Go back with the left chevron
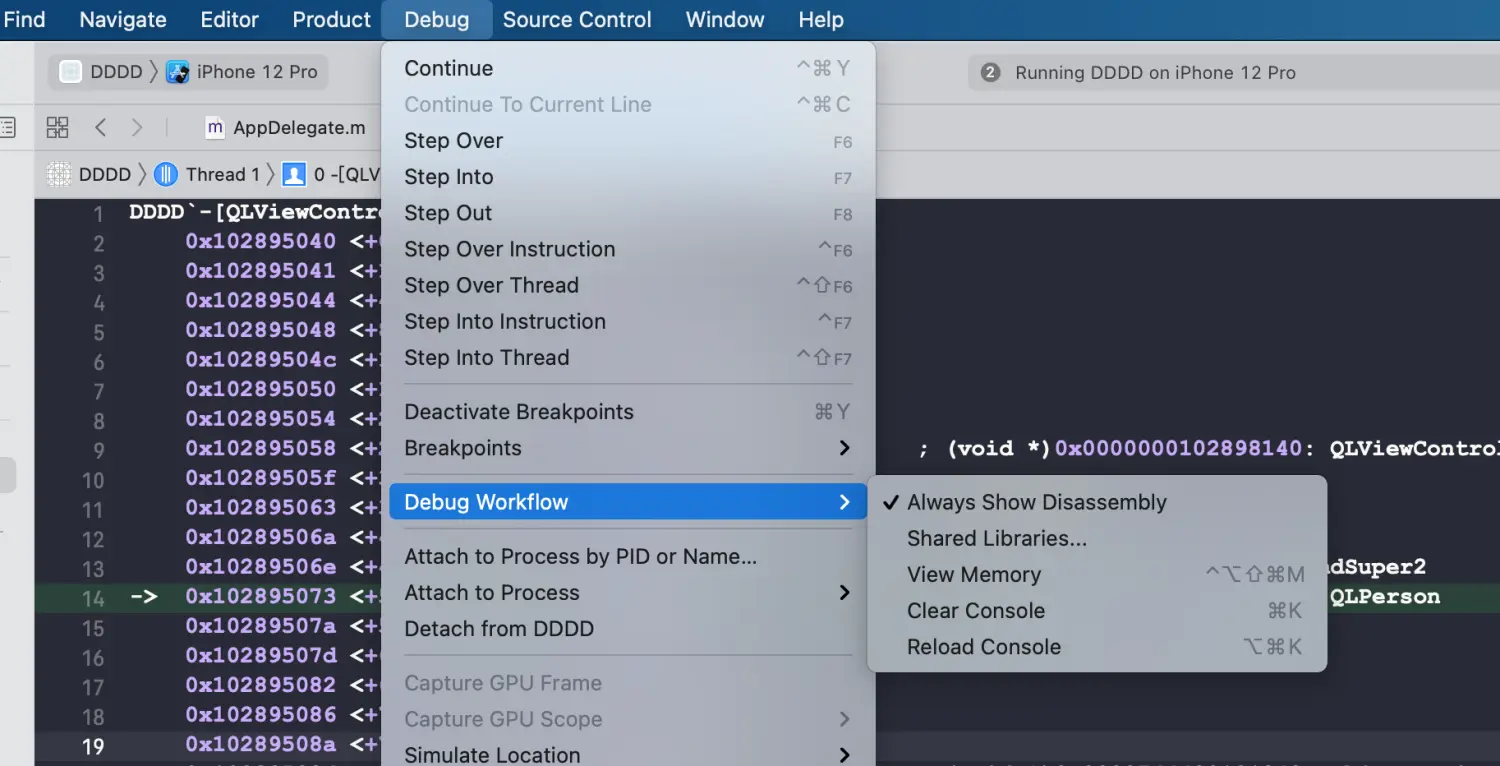Viewport: 1500px width, 766px height. 100,127
